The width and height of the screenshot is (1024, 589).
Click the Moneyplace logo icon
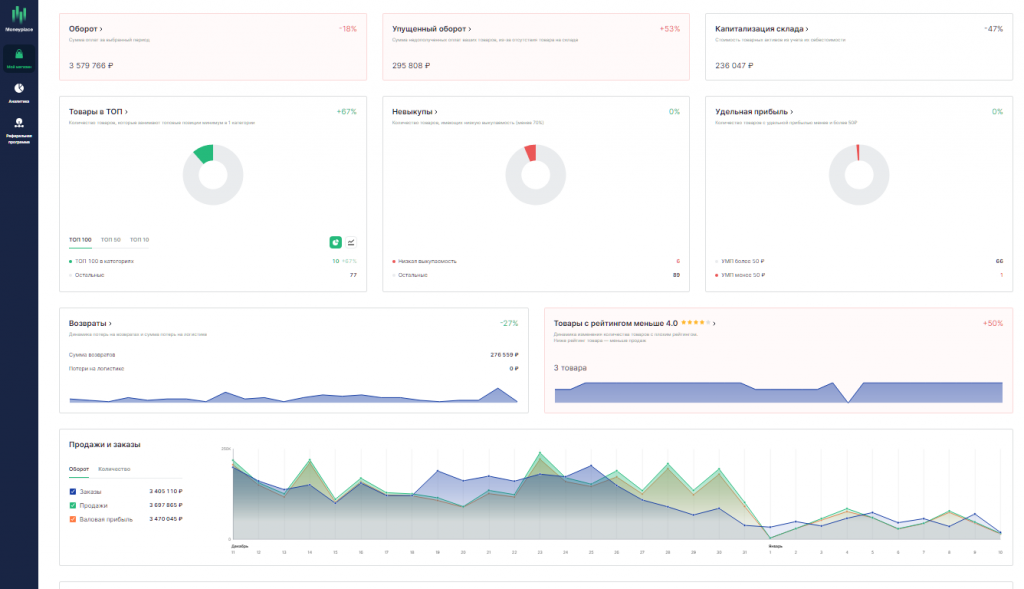(19, 14)
